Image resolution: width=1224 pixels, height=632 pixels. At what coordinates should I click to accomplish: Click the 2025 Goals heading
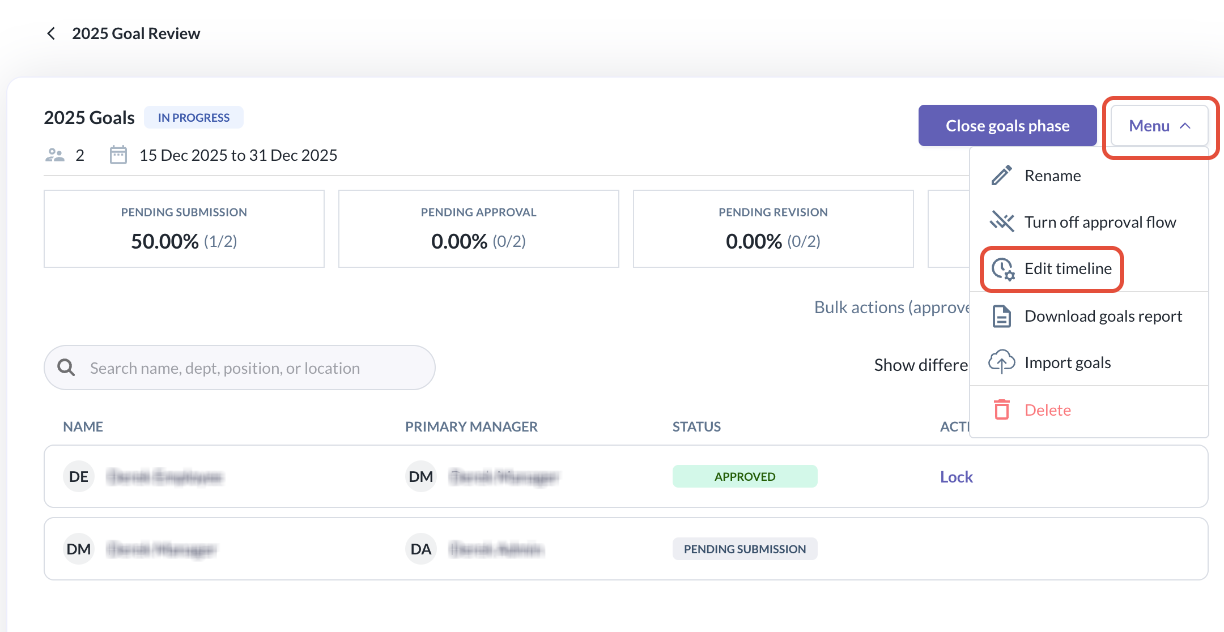click(89, 118)
